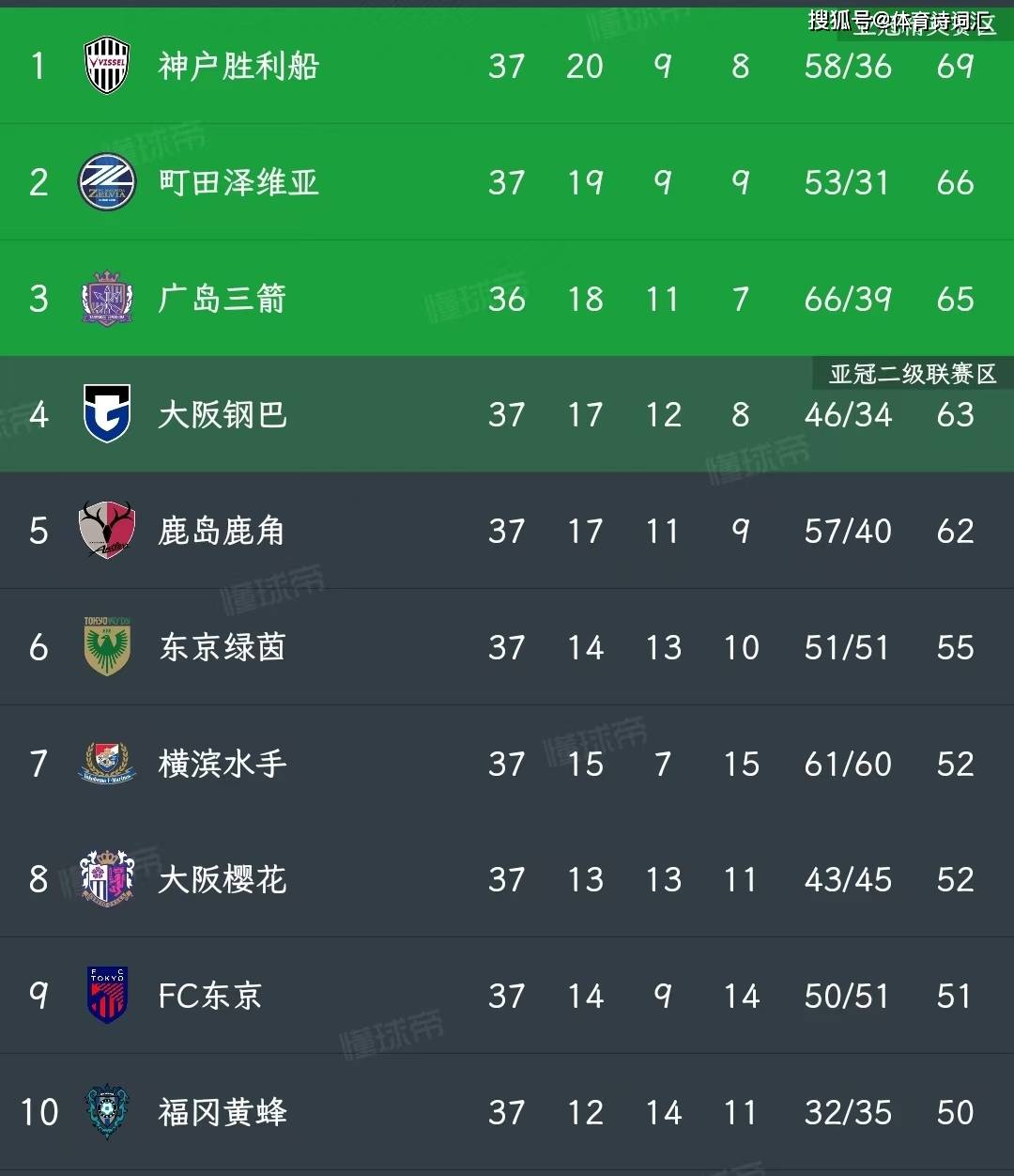1014x1176 pixels.
Task: Select the 大阪钢巴 table row
Action: 507,414
